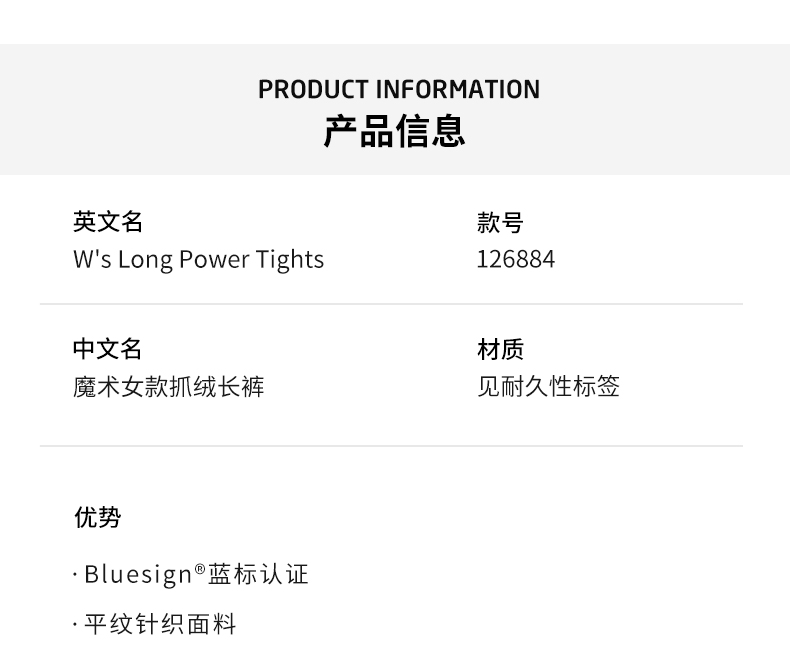This screenshot has width=790, height=671.
Task: Click the ® symbol after Bluesign
Action: 200,569
